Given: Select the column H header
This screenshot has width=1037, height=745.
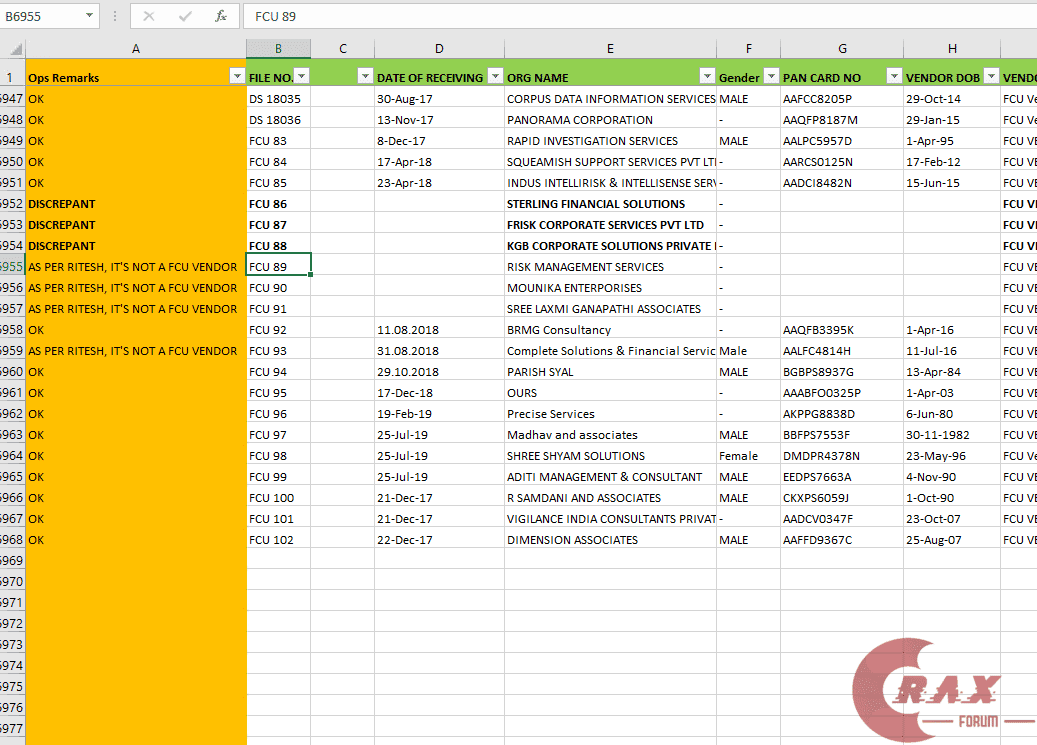Looking at the screenshot, I should pos(951,47).
